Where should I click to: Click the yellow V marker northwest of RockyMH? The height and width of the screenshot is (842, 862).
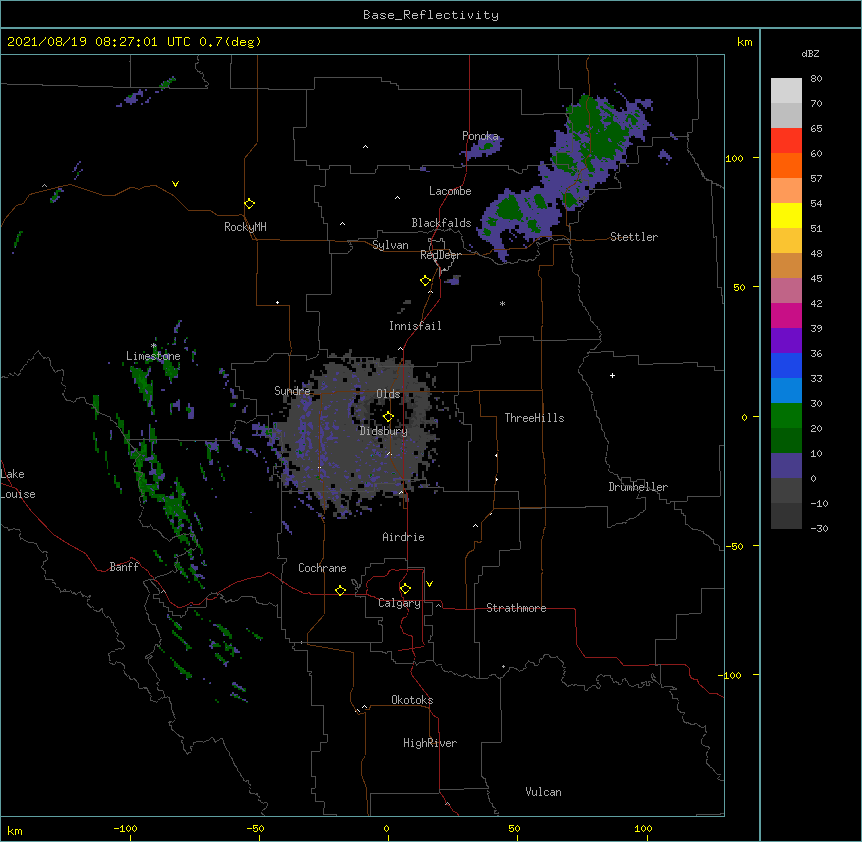tap(175, 184)
